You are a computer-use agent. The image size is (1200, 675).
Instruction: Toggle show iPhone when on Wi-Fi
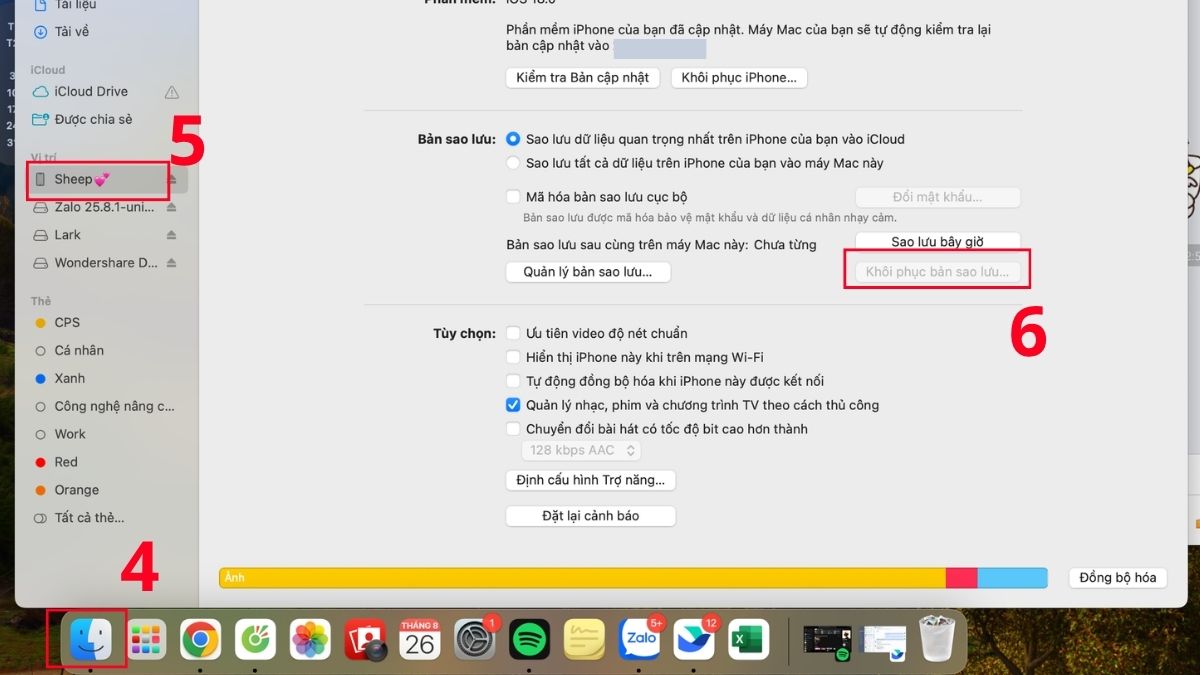513,357
